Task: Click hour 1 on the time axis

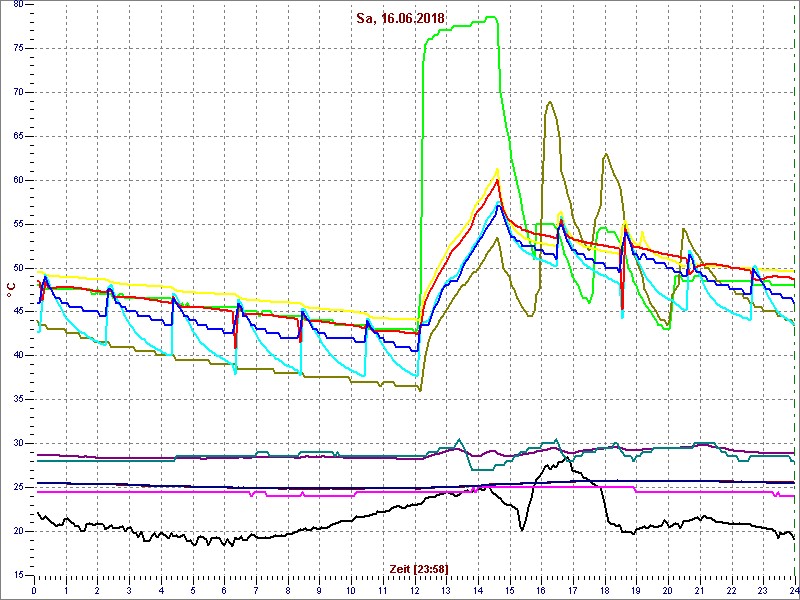Action: pyautogui.click(x=66, y=590)
